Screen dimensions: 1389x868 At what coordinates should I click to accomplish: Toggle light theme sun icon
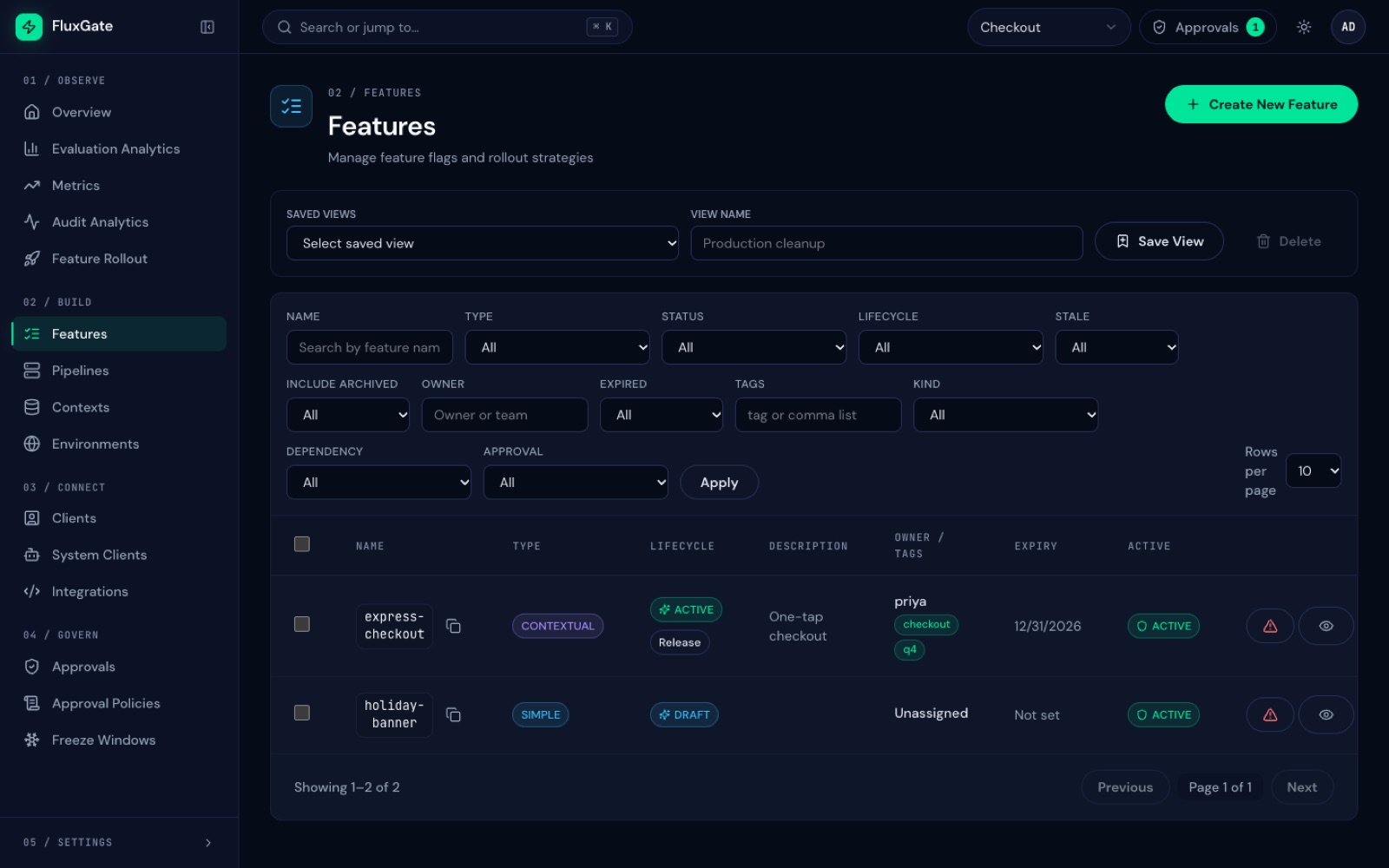(1304, 27)
